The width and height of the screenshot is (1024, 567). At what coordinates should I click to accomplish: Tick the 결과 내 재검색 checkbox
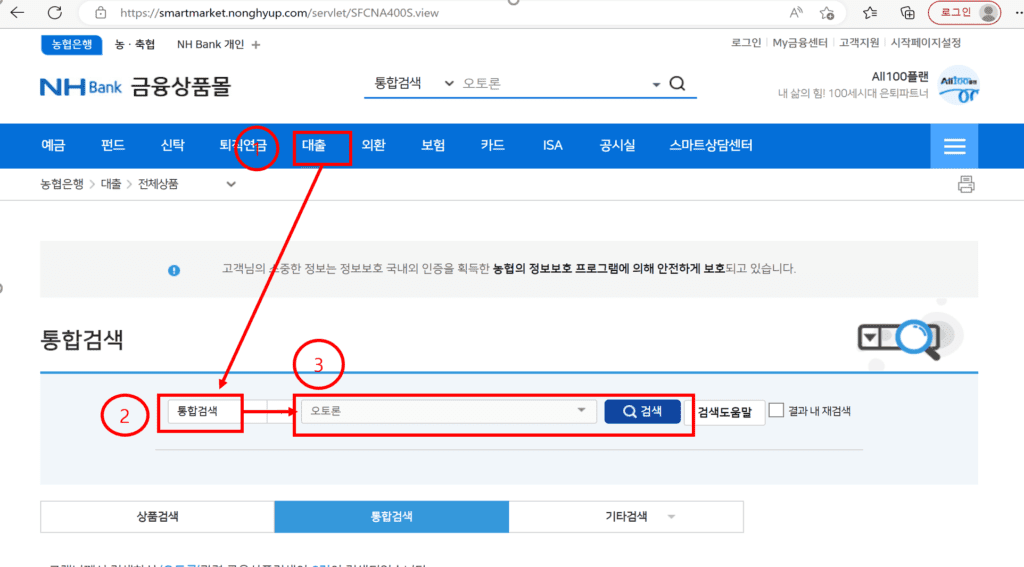[776, 410]
